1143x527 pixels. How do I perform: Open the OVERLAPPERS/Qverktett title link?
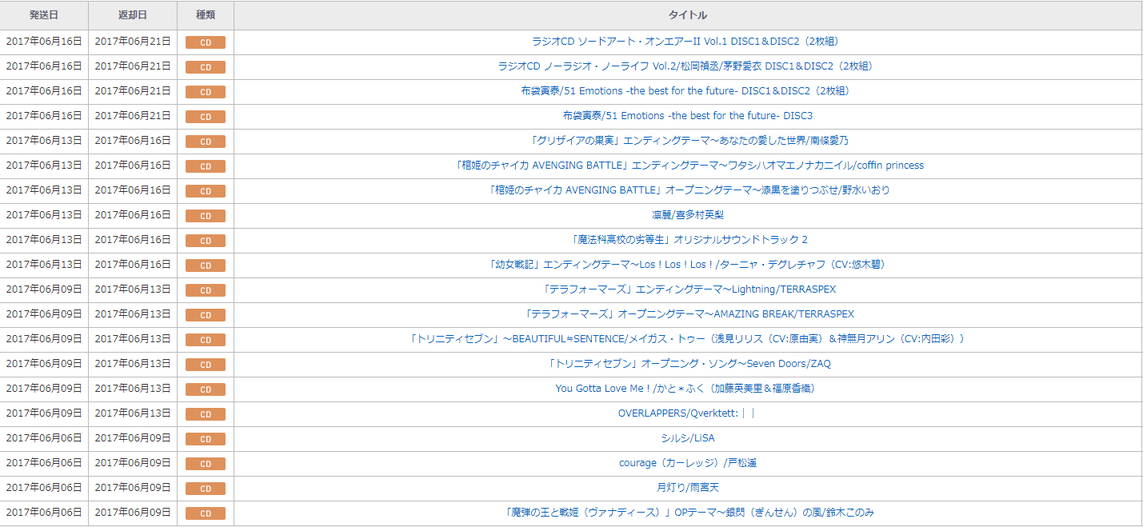688,413
